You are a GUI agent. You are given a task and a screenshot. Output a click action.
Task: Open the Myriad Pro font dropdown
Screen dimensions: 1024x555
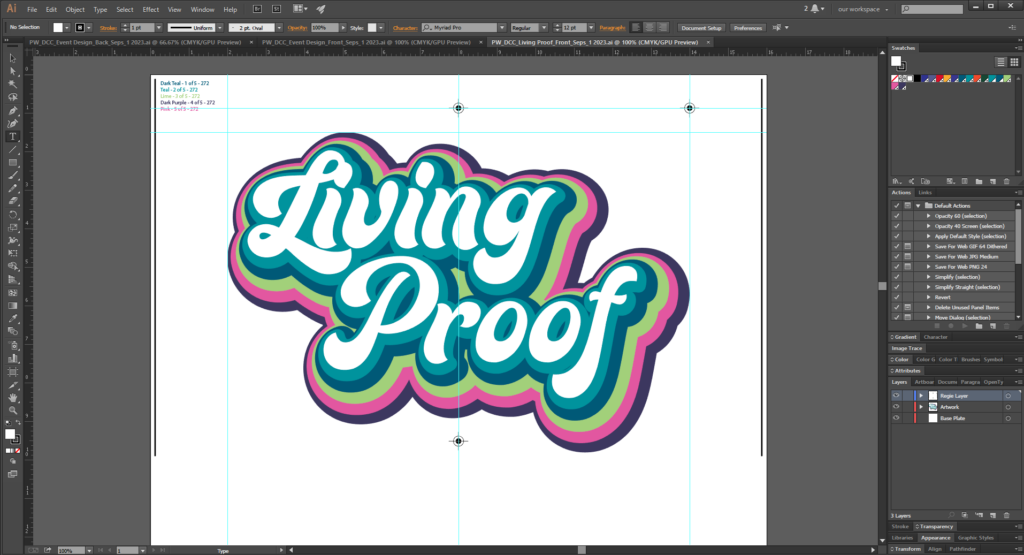pos(502,27)
